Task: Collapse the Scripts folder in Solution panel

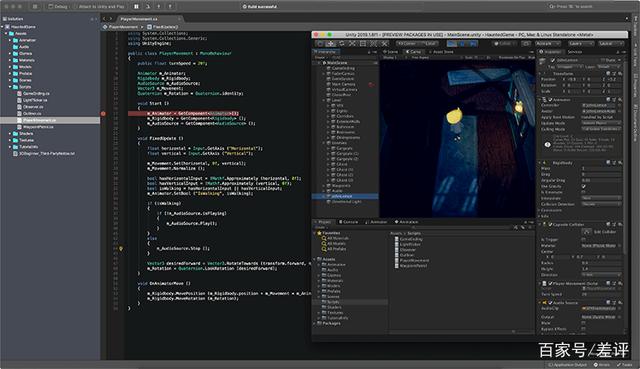Action: point(10,87)
